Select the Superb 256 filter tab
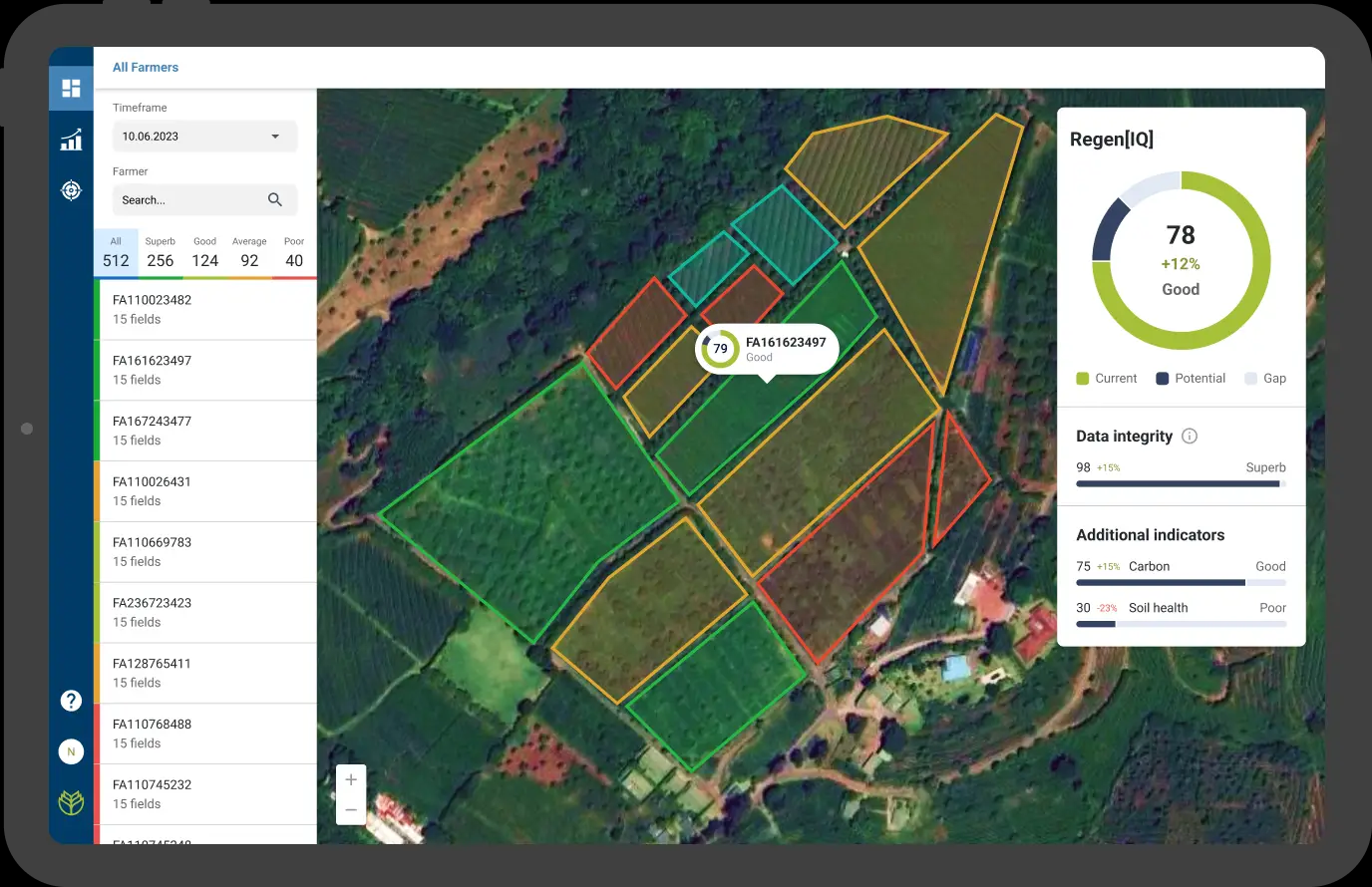 161,253
